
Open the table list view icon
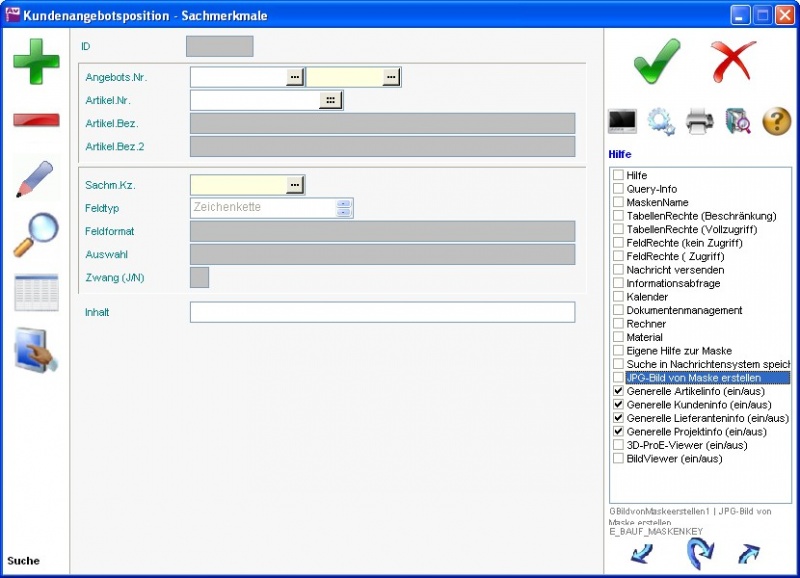click(x=36, y=293)
